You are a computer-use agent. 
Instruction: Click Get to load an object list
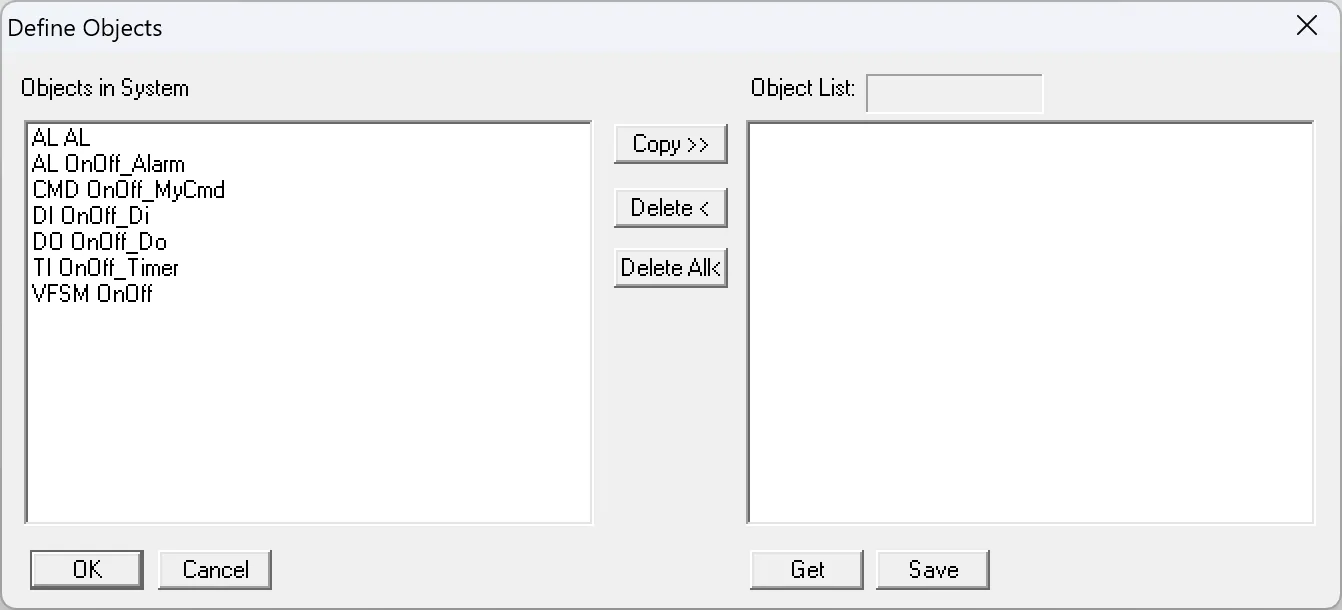click(x=806, y=569)
